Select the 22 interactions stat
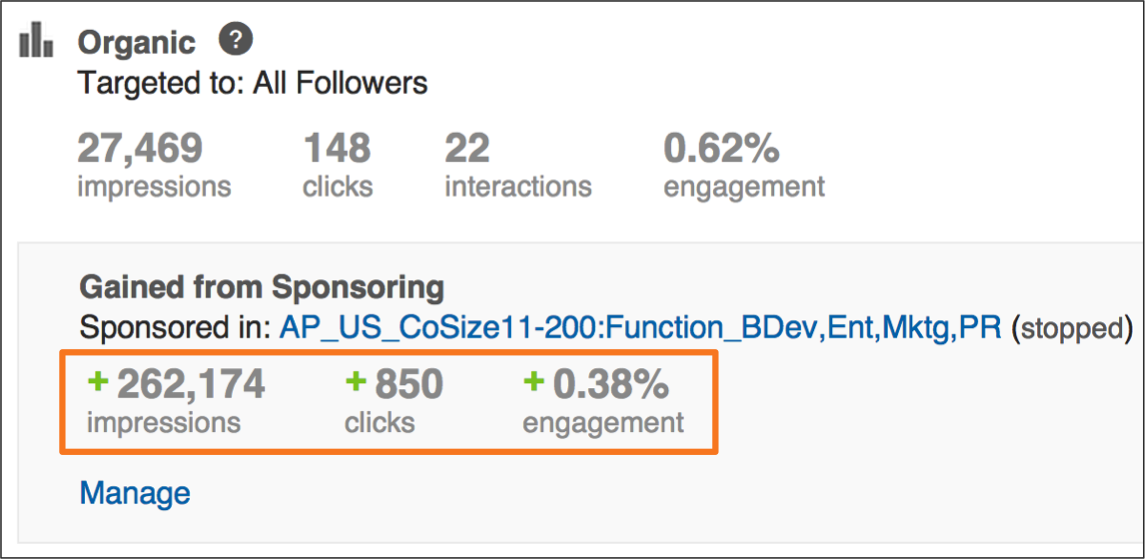This screenshot has height=559, width=1145. [467, 149]
